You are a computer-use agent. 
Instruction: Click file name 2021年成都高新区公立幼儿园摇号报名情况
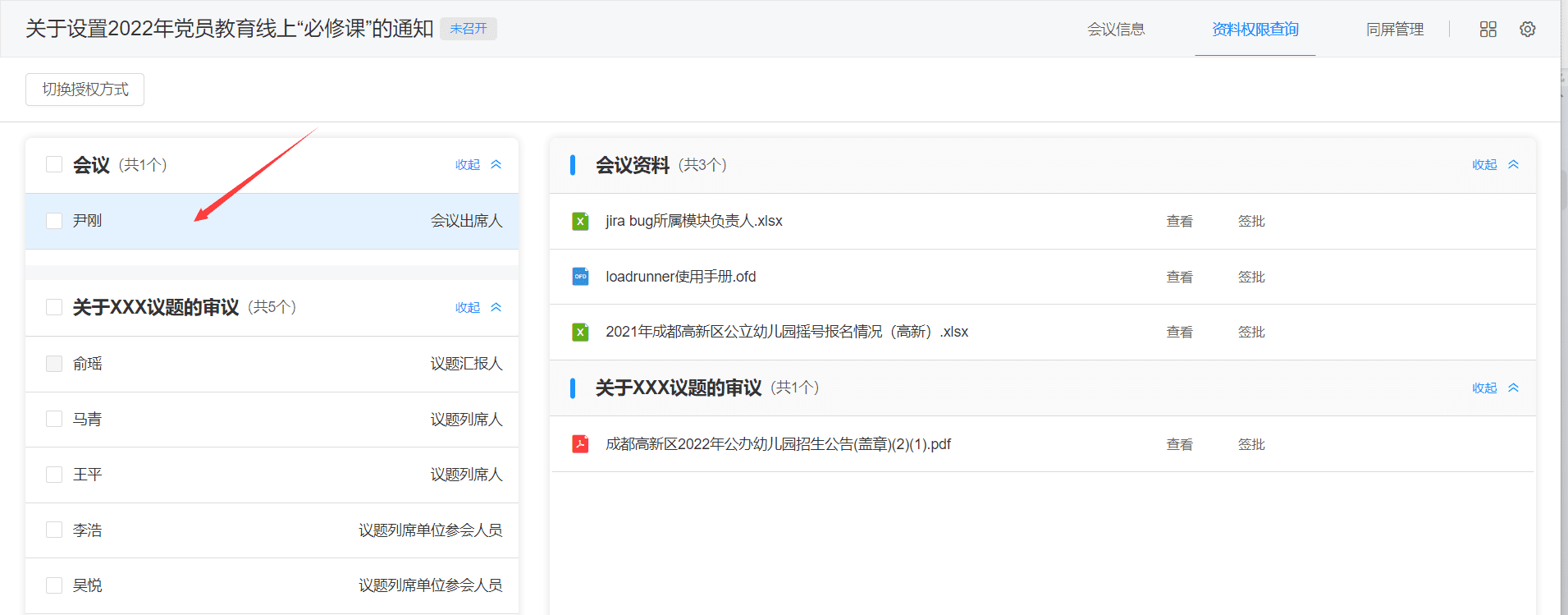coord(787,332)
